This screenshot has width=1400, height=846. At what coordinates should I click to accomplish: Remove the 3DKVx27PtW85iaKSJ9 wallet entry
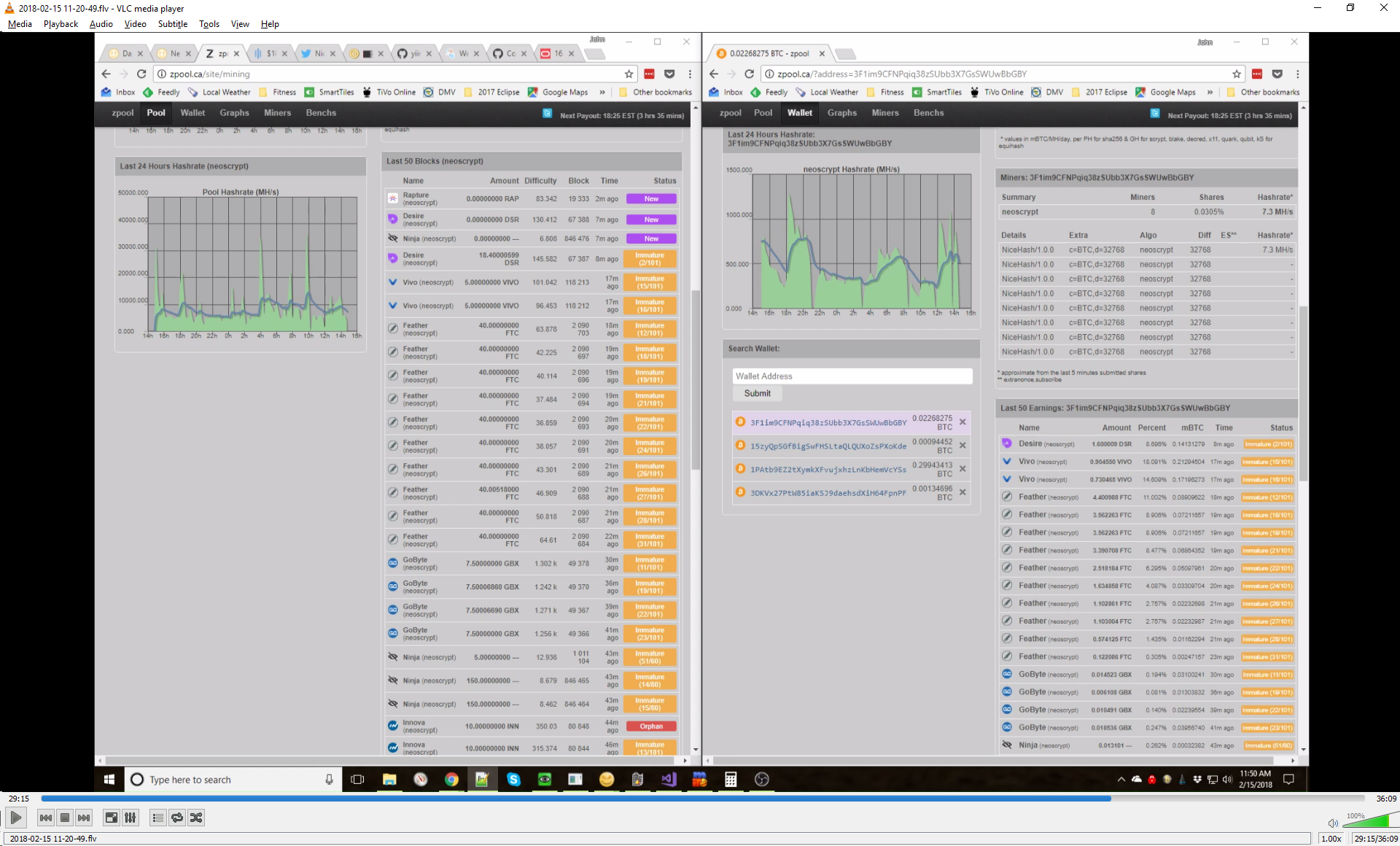click(x=962, y=492)
